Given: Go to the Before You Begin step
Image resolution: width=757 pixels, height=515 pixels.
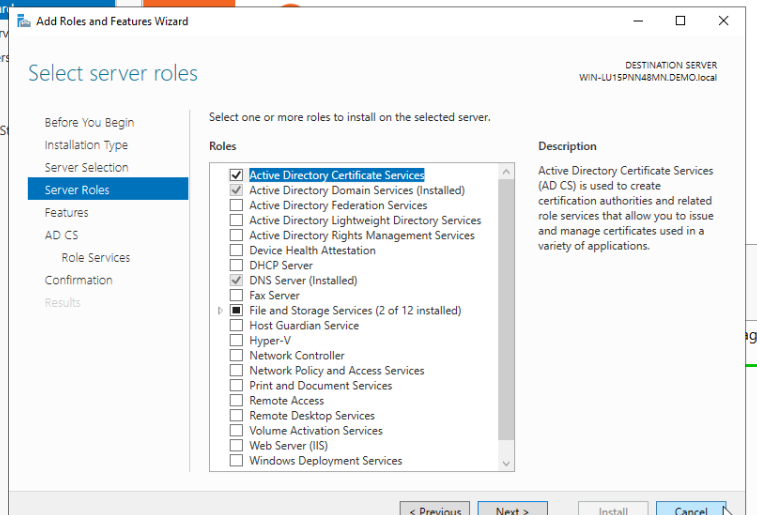Looking at the screenshot, I should click(89, 123).
